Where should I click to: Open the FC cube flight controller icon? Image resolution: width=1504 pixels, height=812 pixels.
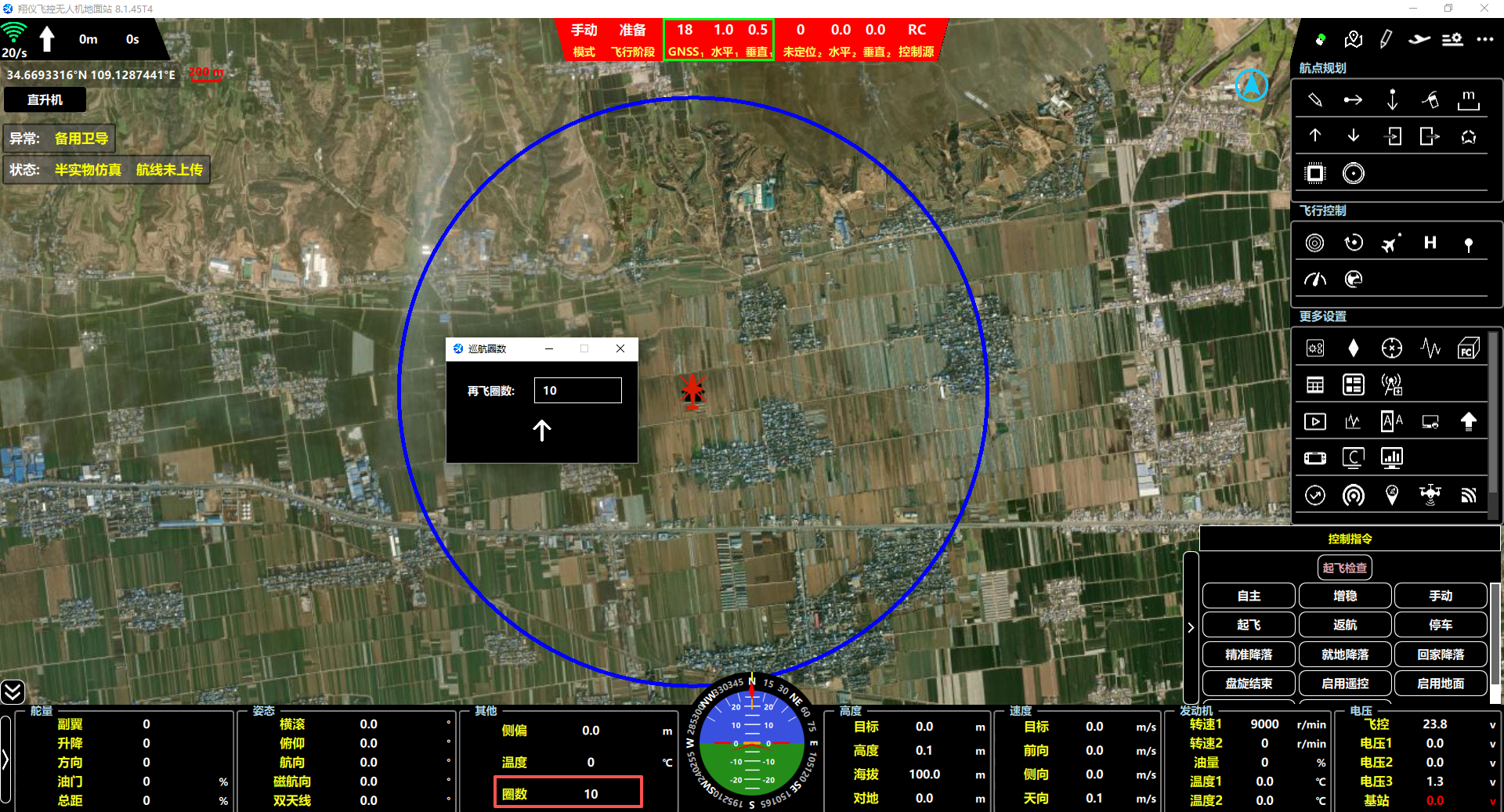[1469, 348]
